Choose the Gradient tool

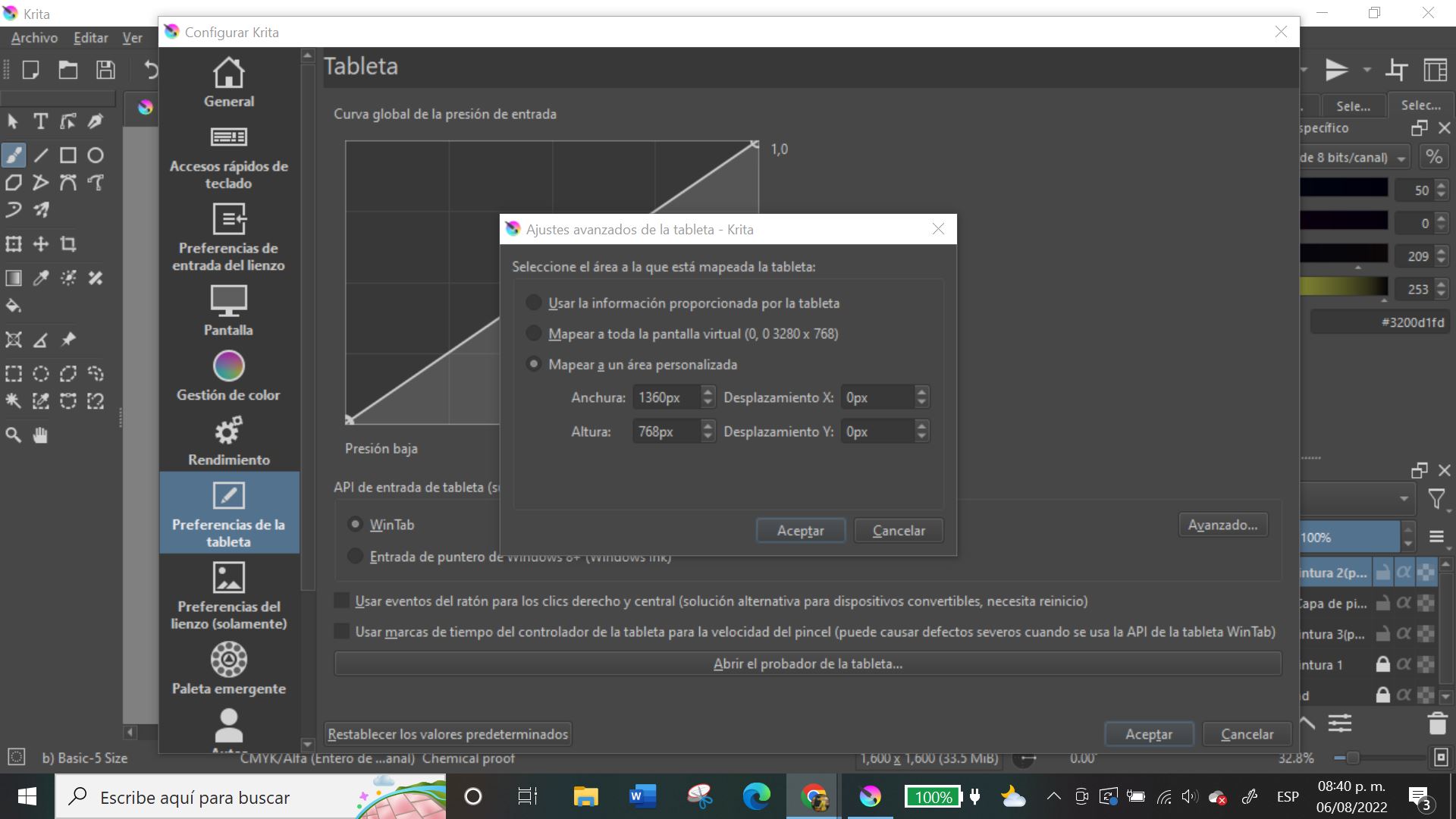click(13, 278)
